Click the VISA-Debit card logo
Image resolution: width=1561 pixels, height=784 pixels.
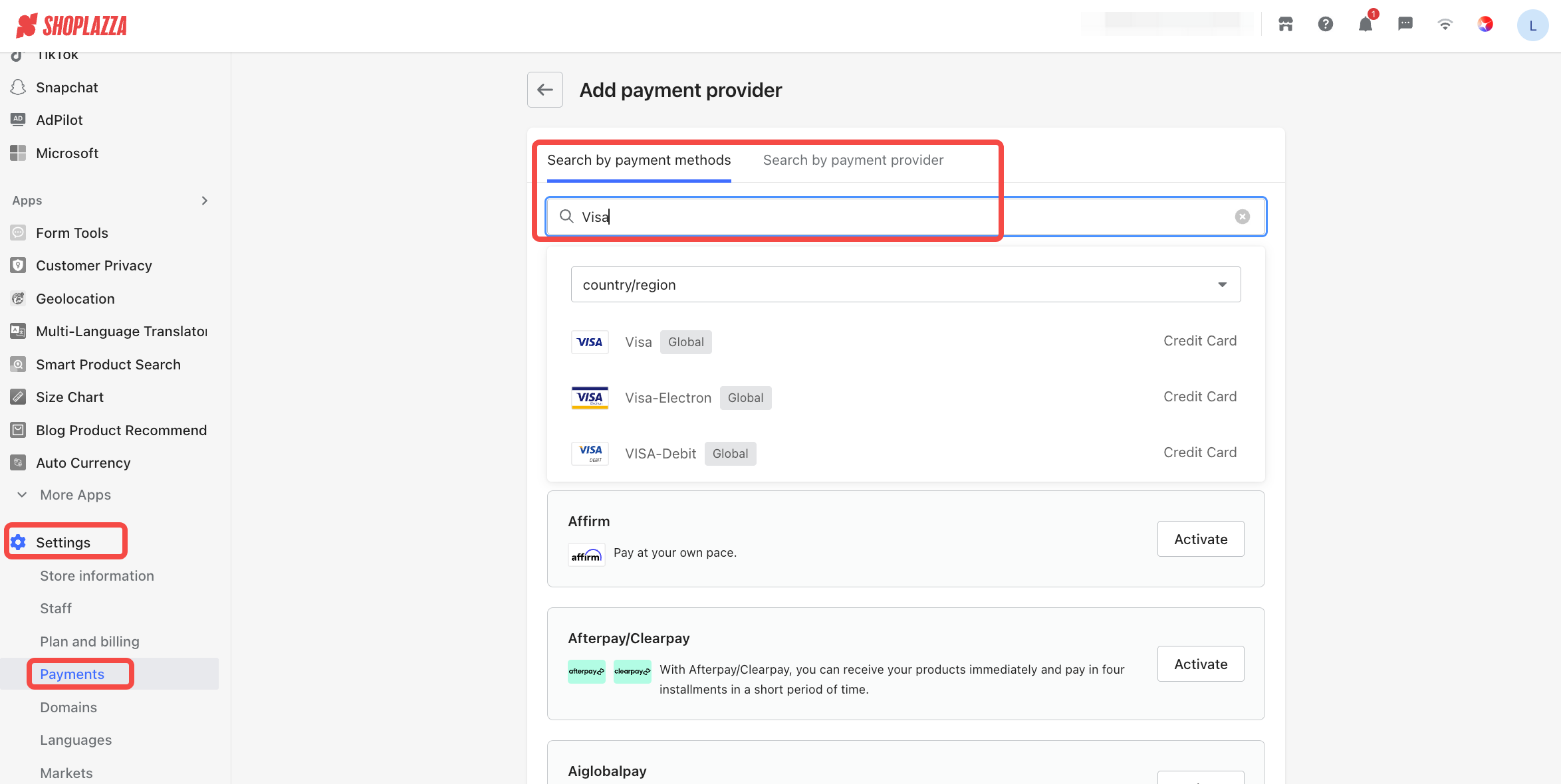pyautogui.click(x=590, y=453)
